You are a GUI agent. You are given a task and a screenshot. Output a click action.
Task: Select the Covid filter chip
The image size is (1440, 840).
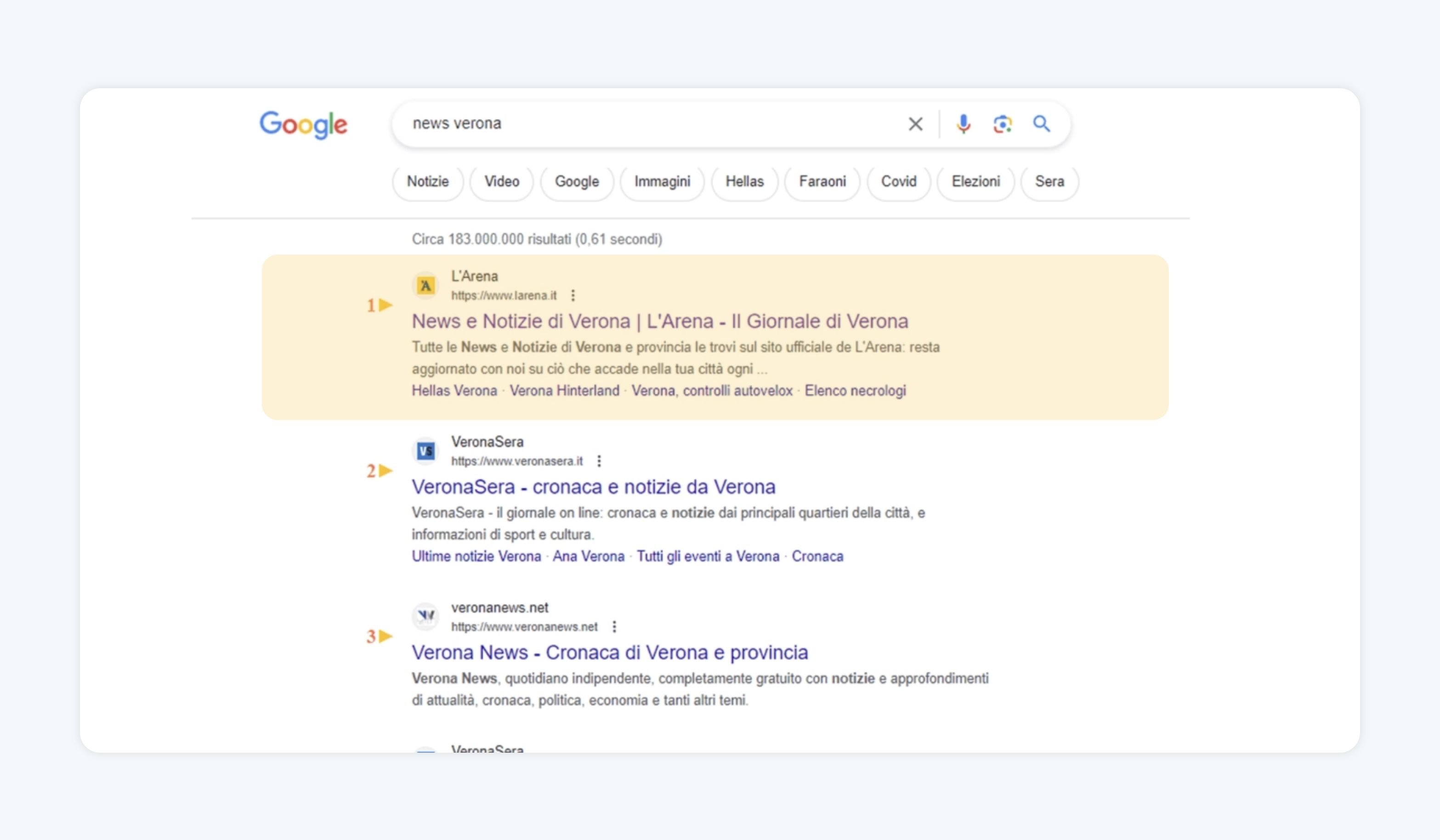tap(899, 182)
